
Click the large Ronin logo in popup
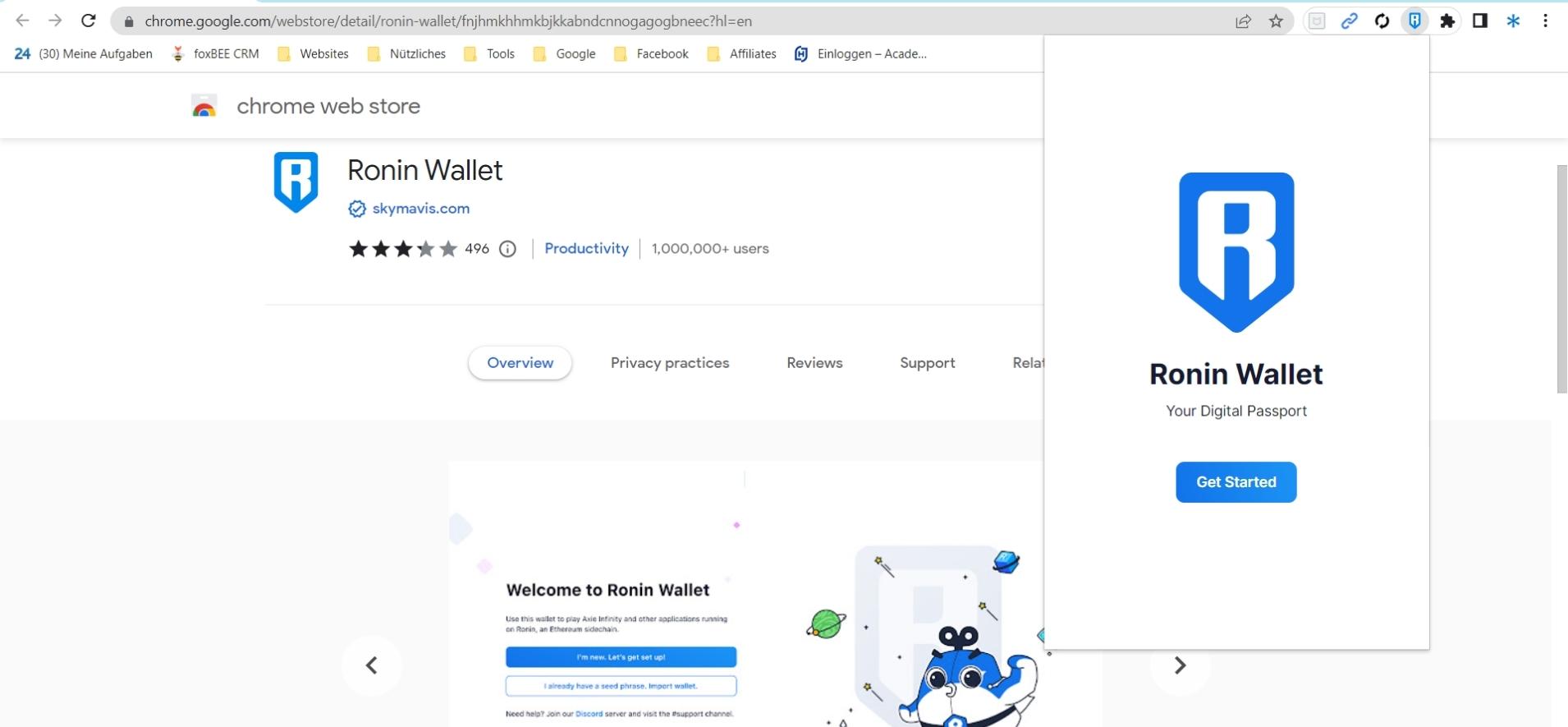(x=1236, y=252)
